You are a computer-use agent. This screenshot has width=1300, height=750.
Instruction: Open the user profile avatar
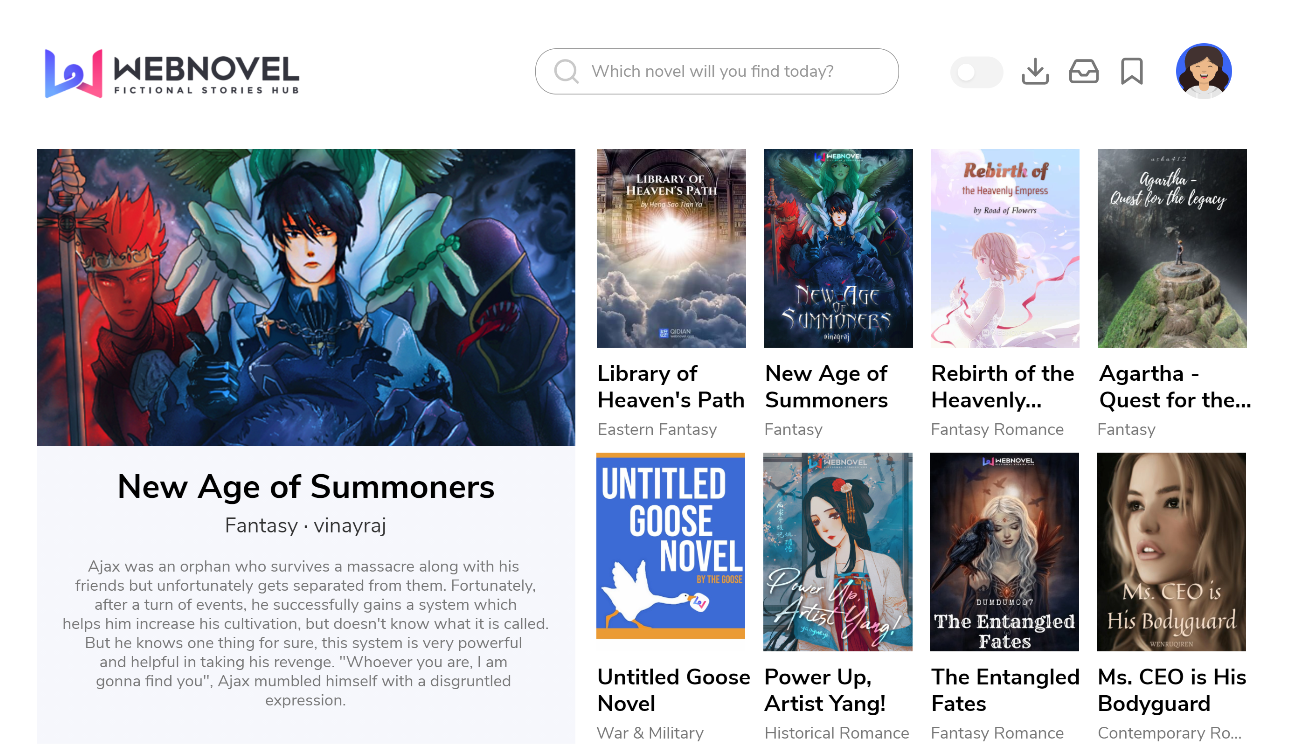coord(1204,71)
